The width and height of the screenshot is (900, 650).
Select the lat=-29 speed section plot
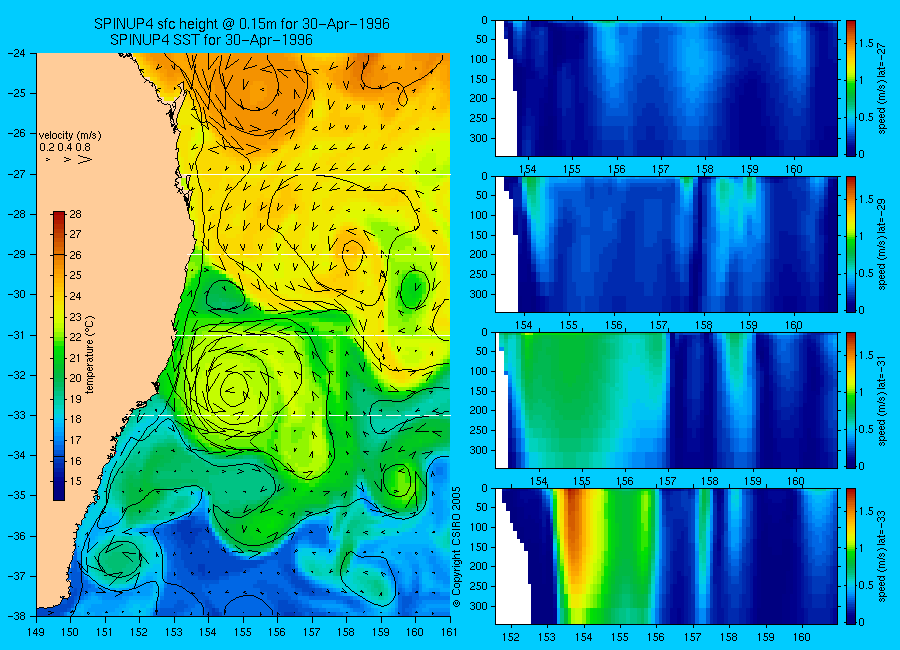coord(666,244)
